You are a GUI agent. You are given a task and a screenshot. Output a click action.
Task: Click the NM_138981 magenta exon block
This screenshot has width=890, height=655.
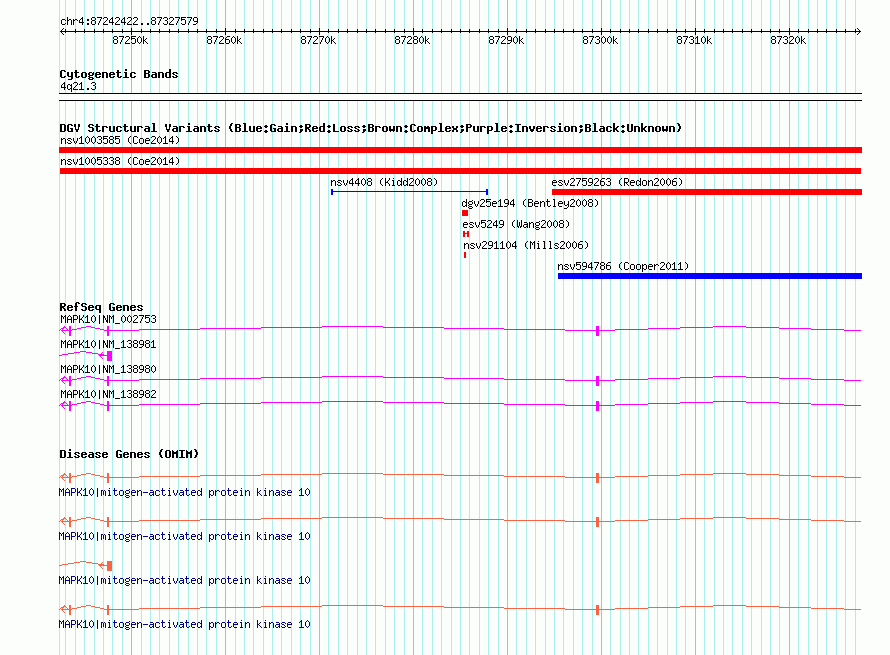click(x=110, y=356)
